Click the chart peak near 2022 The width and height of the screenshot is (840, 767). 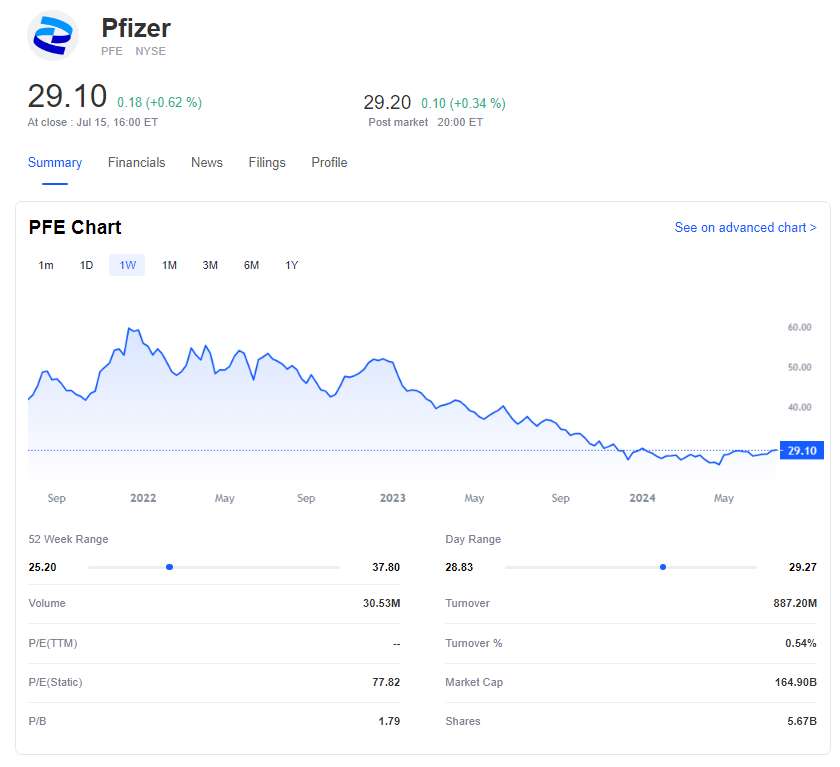coord(130,329)
